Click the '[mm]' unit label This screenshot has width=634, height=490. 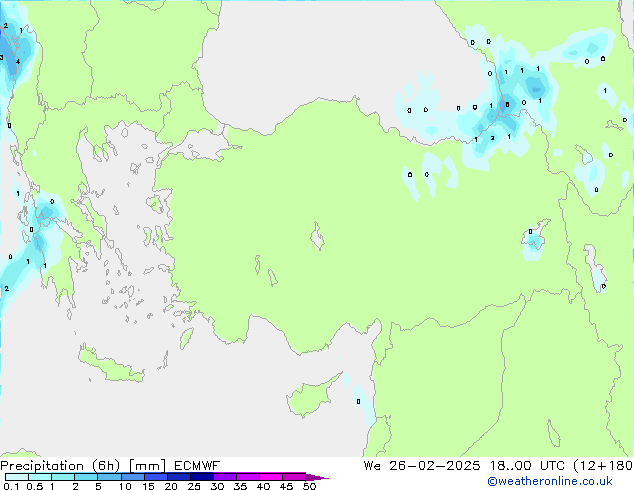coord(147,466)
